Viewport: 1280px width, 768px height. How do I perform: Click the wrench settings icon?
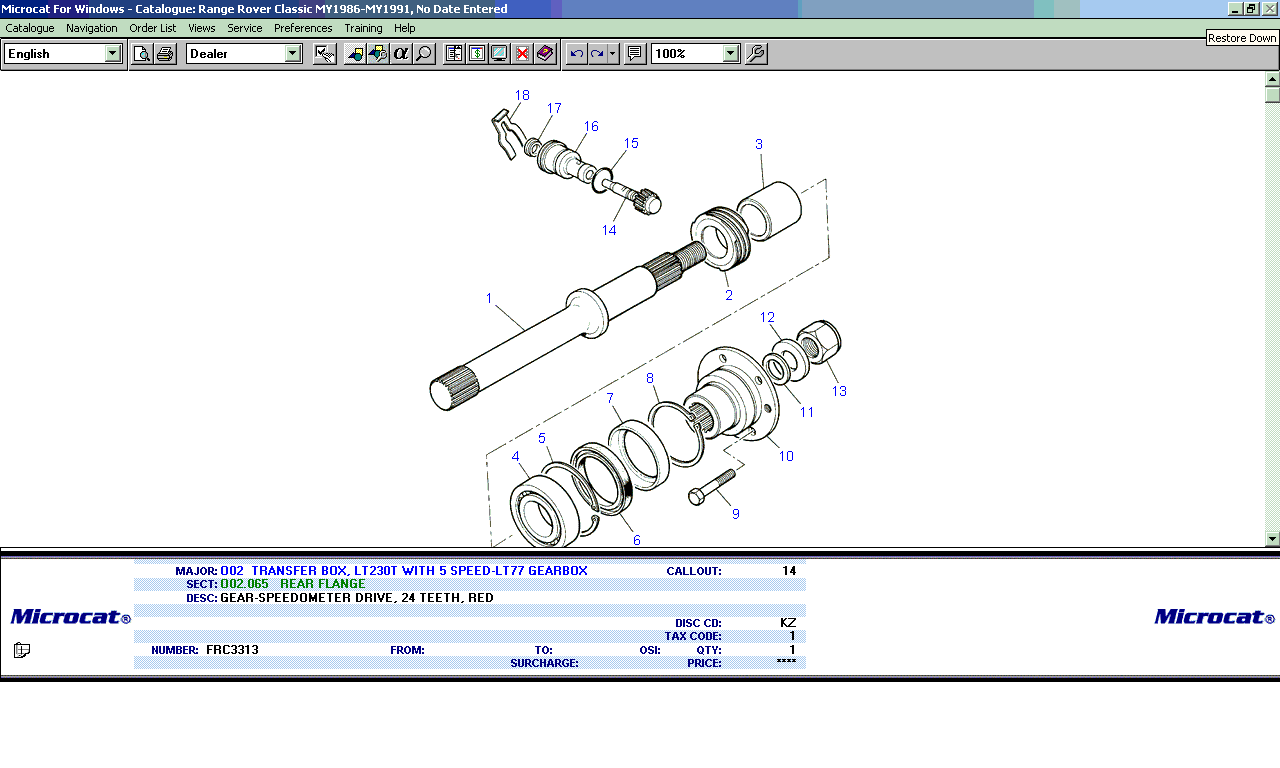[756, 54]
